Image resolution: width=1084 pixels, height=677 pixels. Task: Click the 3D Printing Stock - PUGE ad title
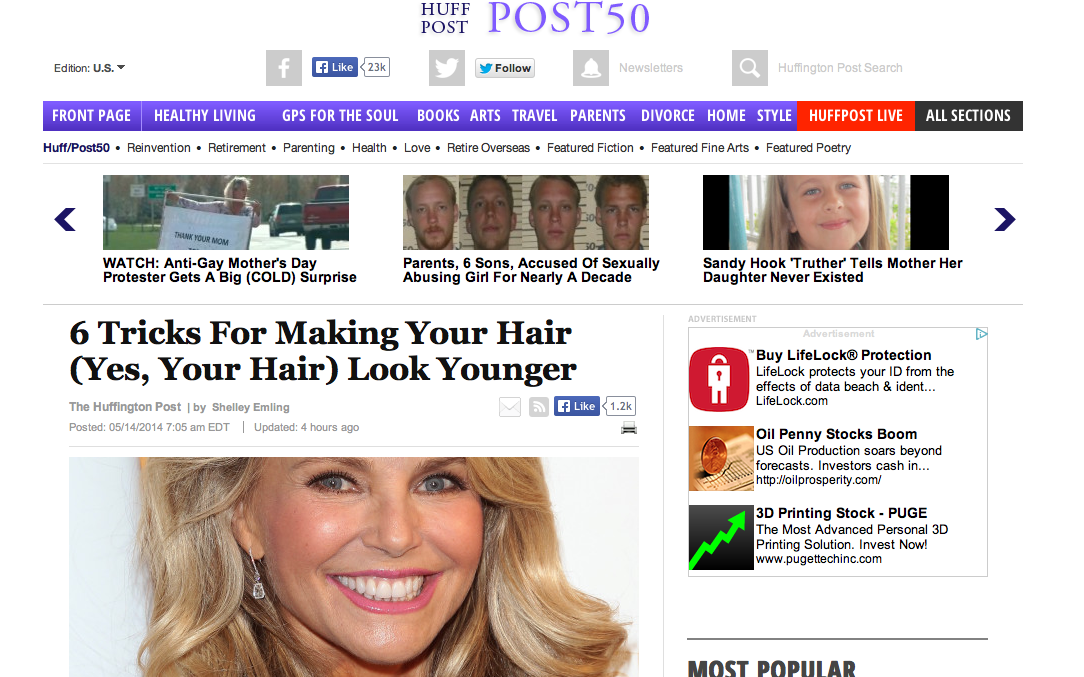(841, 512)
